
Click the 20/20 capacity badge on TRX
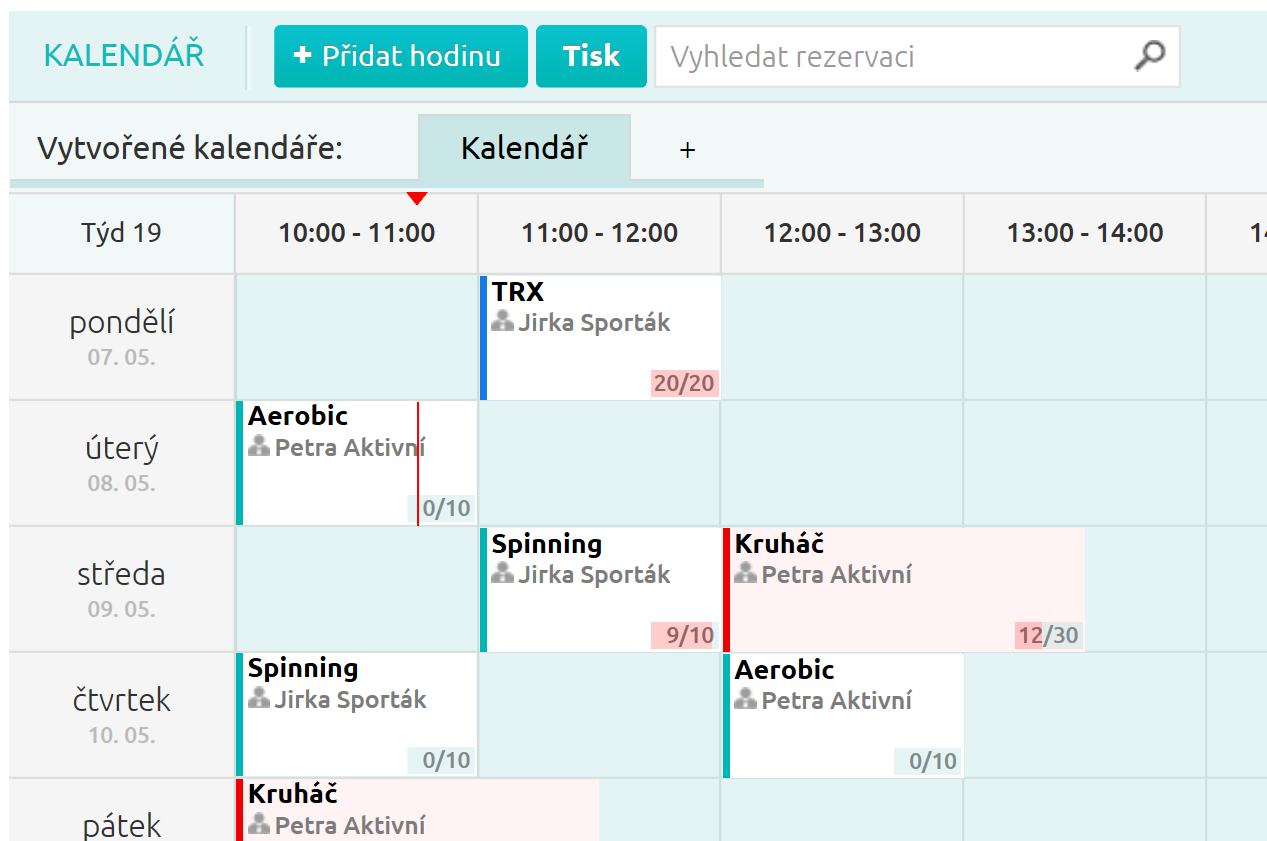[685, 383]
